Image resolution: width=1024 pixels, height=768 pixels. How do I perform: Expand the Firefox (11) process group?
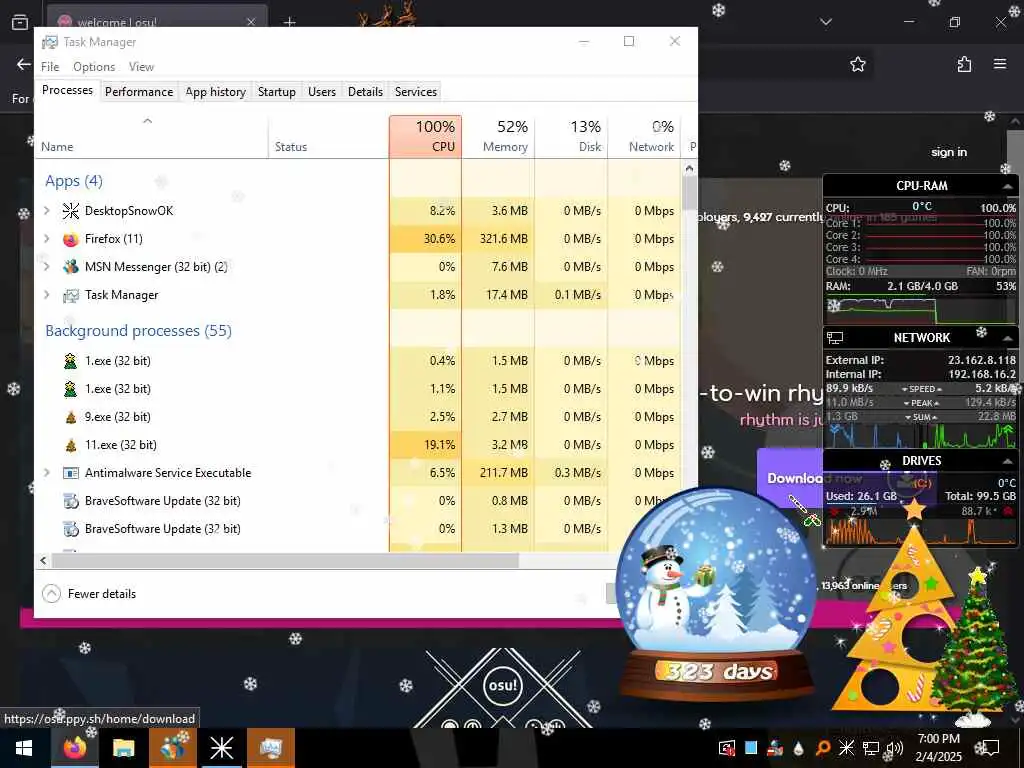[47, 238]
